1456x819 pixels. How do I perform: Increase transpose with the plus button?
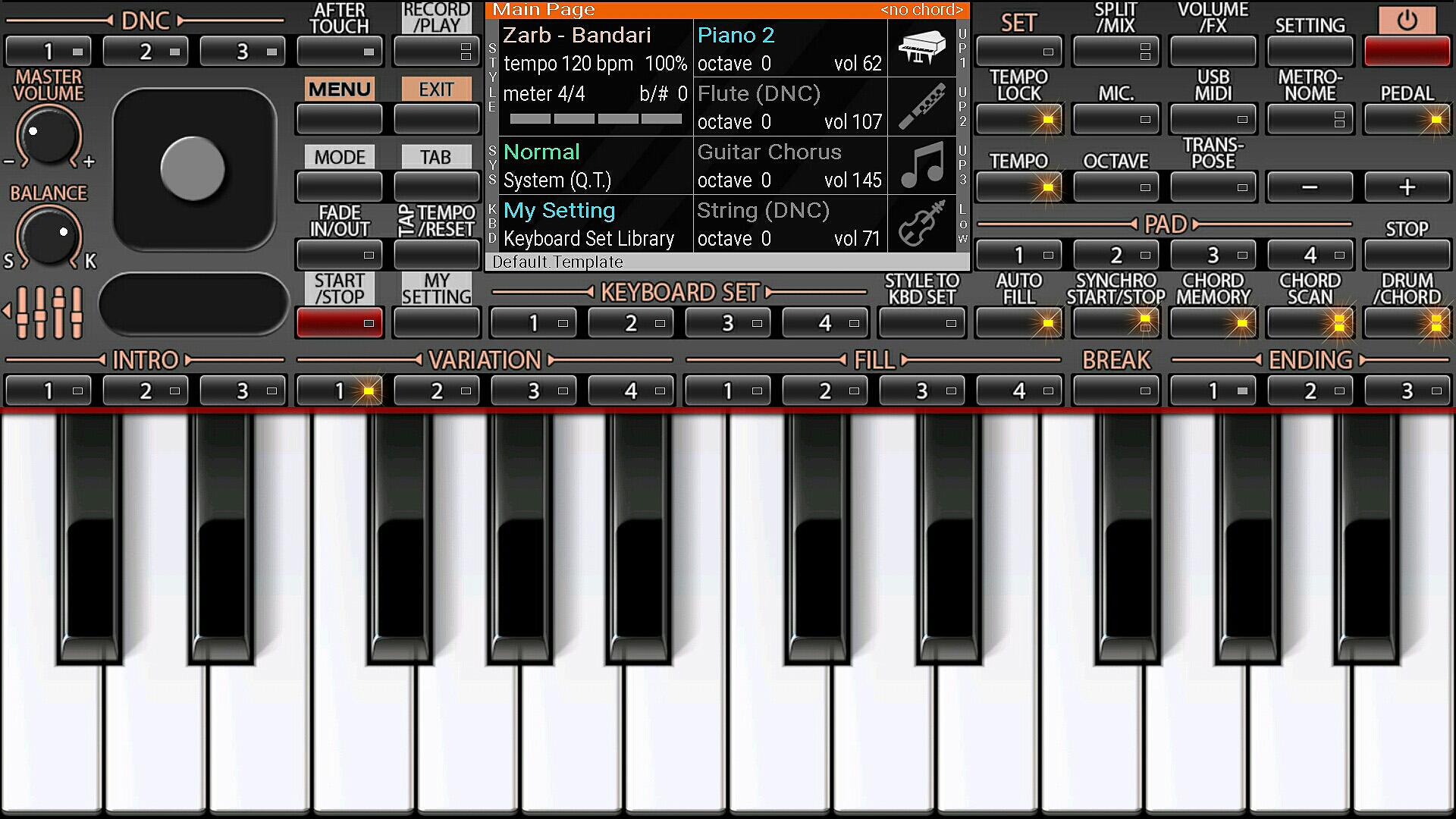(x=1407, y=187)
